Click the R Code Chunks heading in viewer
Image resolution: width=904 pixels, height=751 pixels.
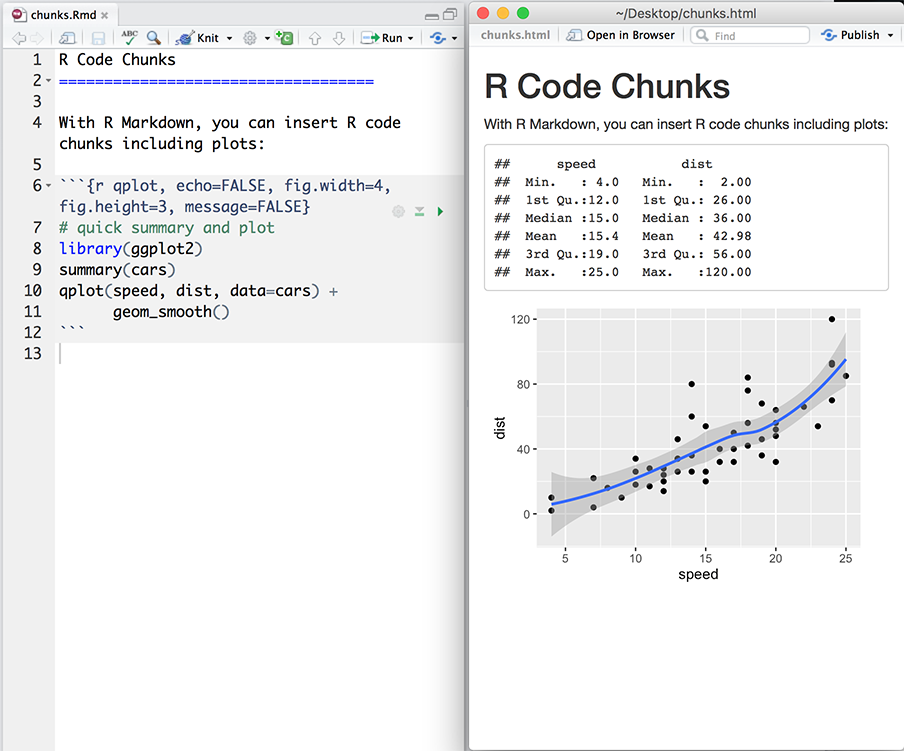607,86
